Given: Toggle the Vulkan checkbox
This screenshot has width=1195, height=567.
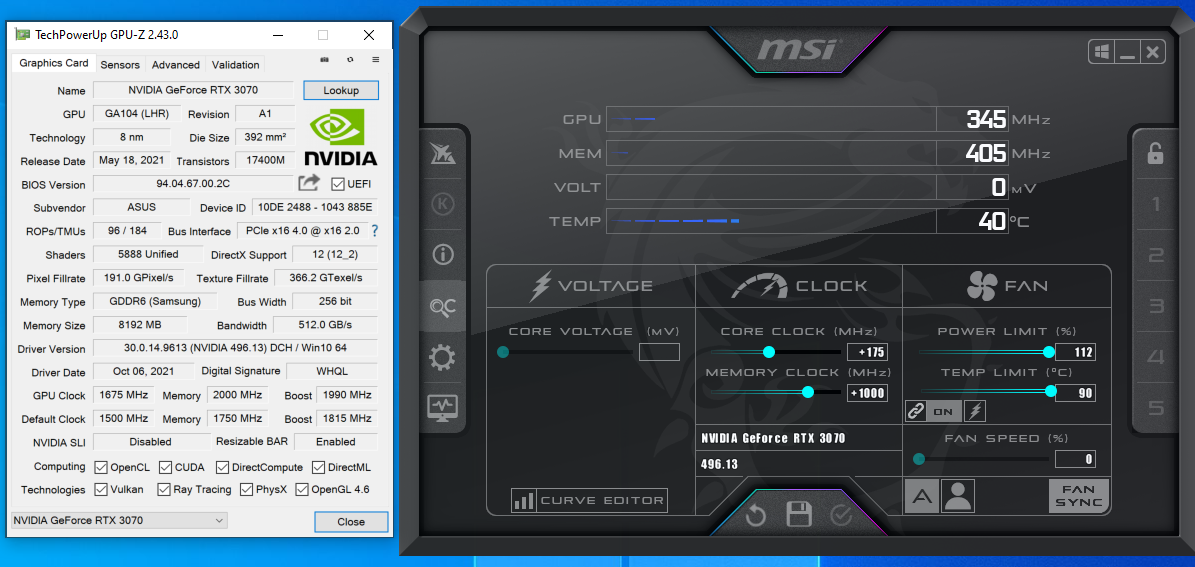Looking at the screenshot, I should (101, 489).
